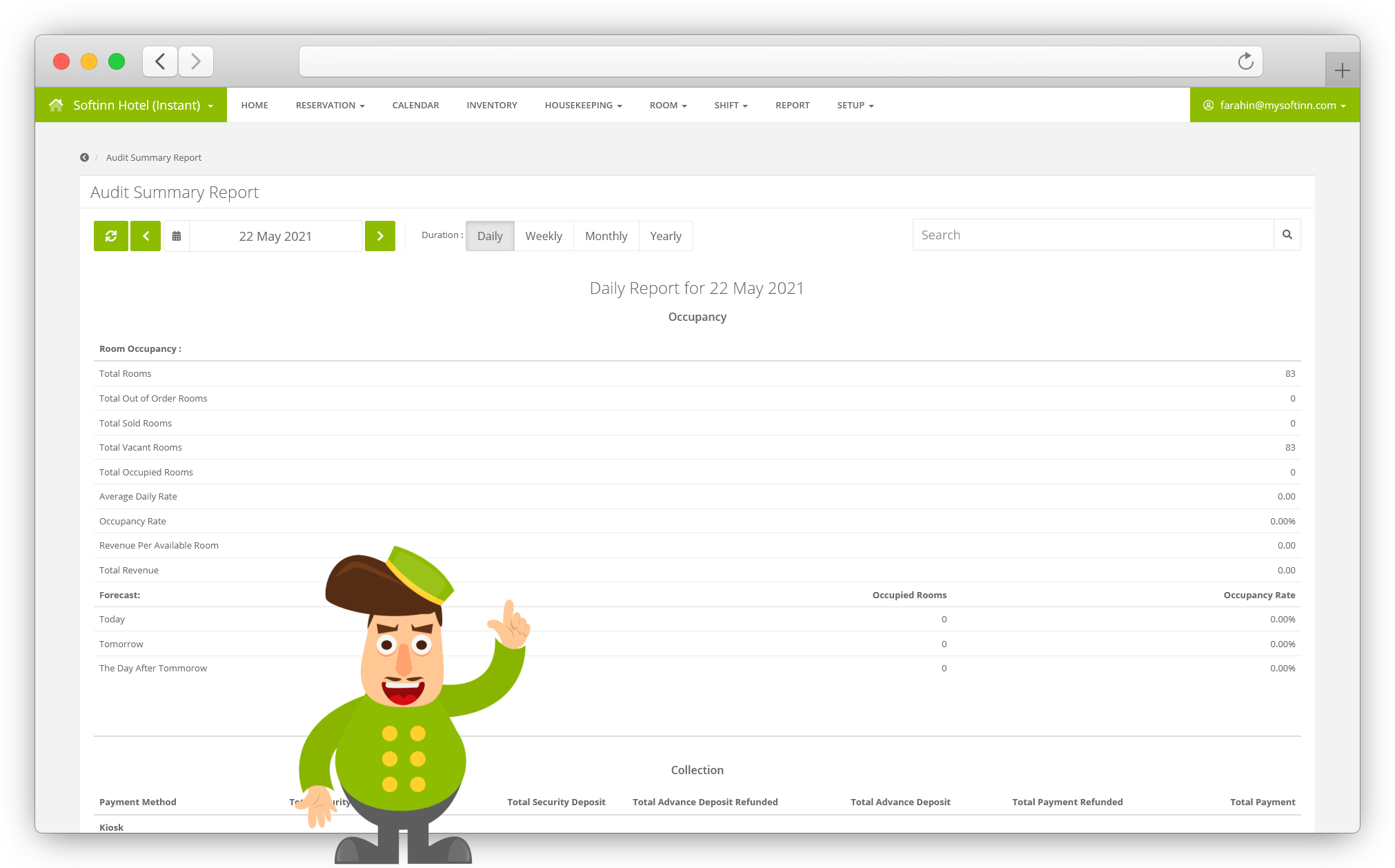Click the Total Payment column header
This screenshot has width=1395, height=868.
click(x=1263, y=802)
